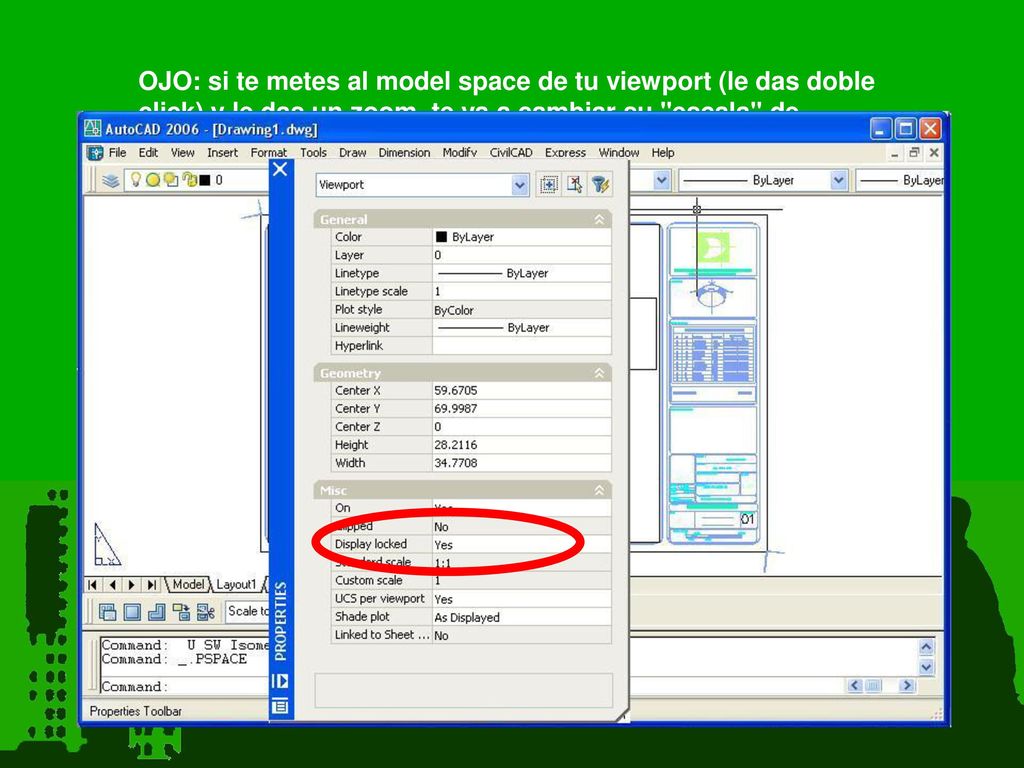The image size is (1024, 768).
Task: Click the Polygonal Viewport icon
Action: (x=157, y=612)
